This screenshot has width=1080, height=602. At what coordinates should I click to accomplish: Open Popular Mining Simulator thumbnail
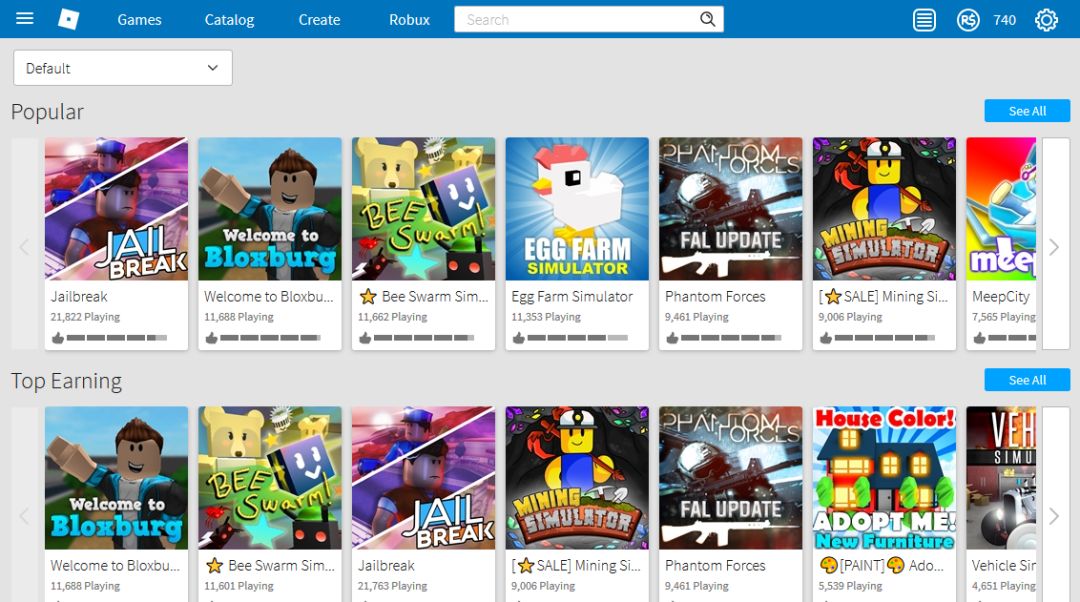(884, 209)
